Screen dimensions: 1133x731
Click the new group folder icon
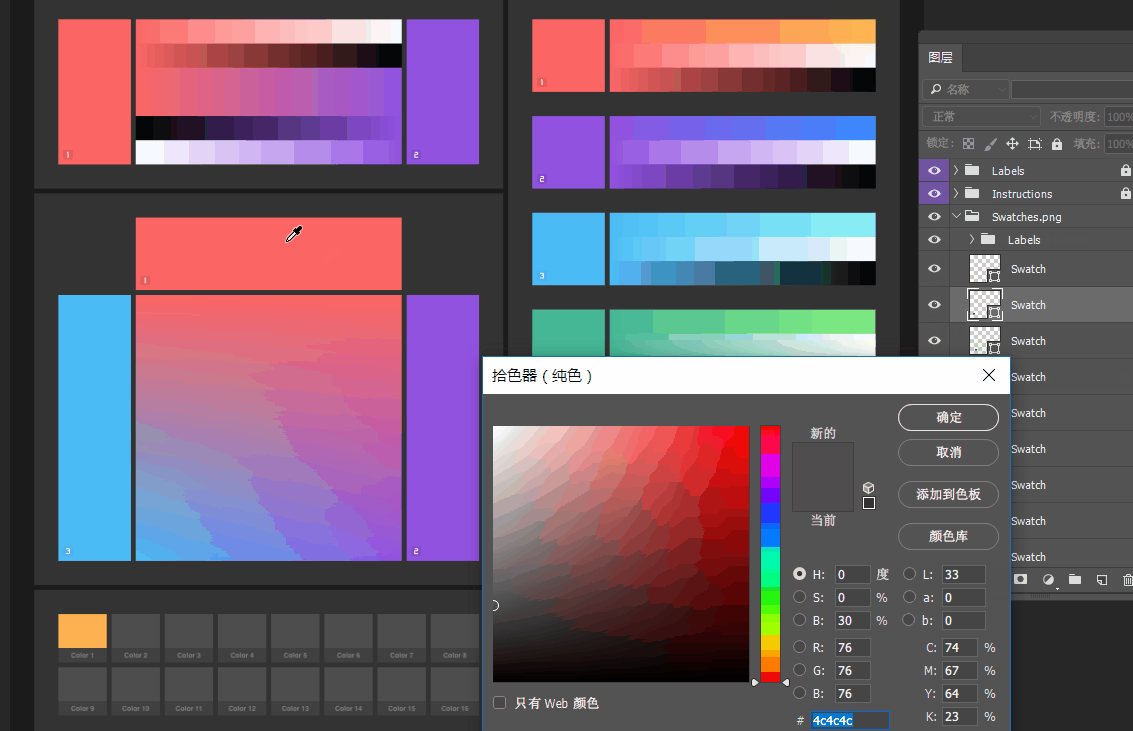tap(1075, 579)
